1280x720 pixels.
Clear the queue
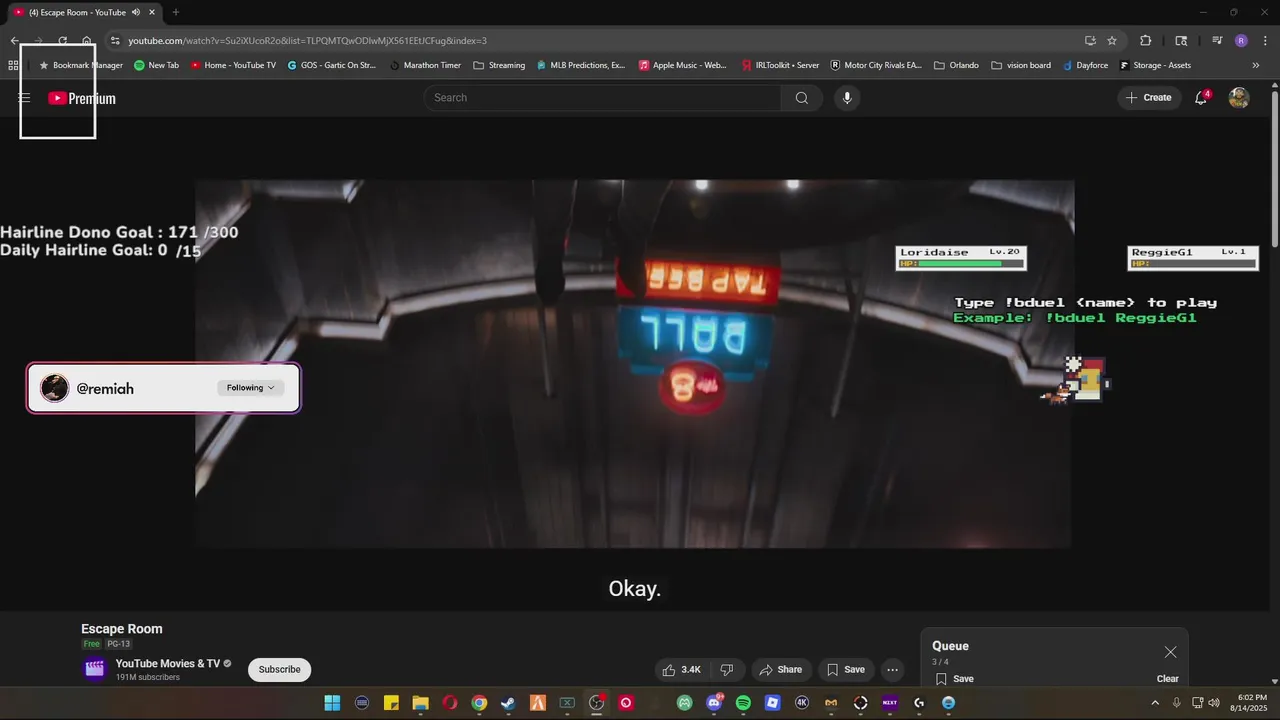(1168, 679)
